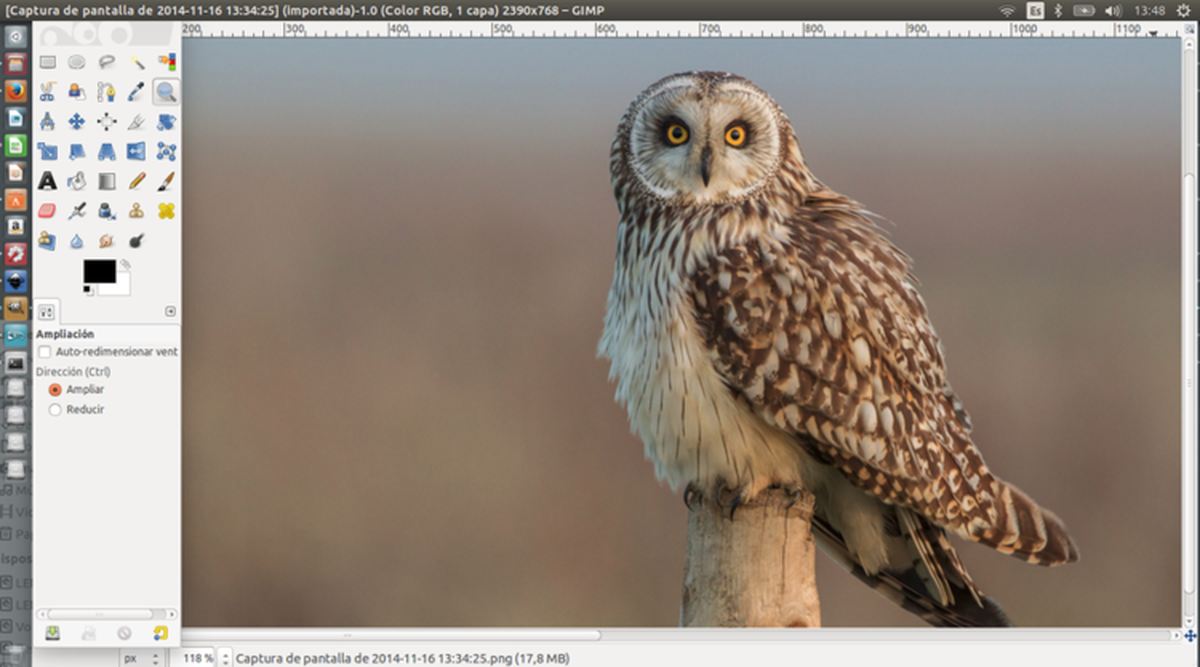Viewport: 1200px width, 667px height.
Task: Click the black foreground color swatch
Action: pyautogui.click(x=99, y=271)
